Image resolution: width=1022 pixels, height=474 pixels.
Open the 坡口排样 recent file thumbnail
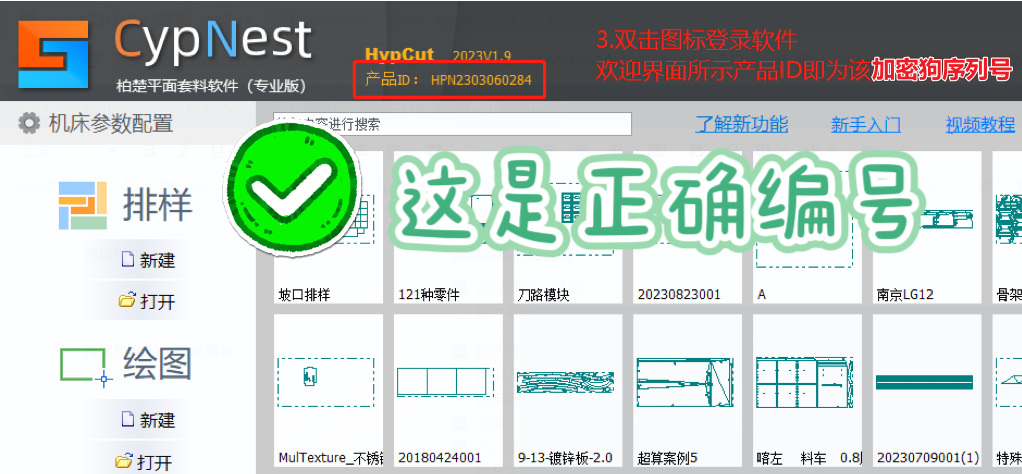tap(328, 227)
